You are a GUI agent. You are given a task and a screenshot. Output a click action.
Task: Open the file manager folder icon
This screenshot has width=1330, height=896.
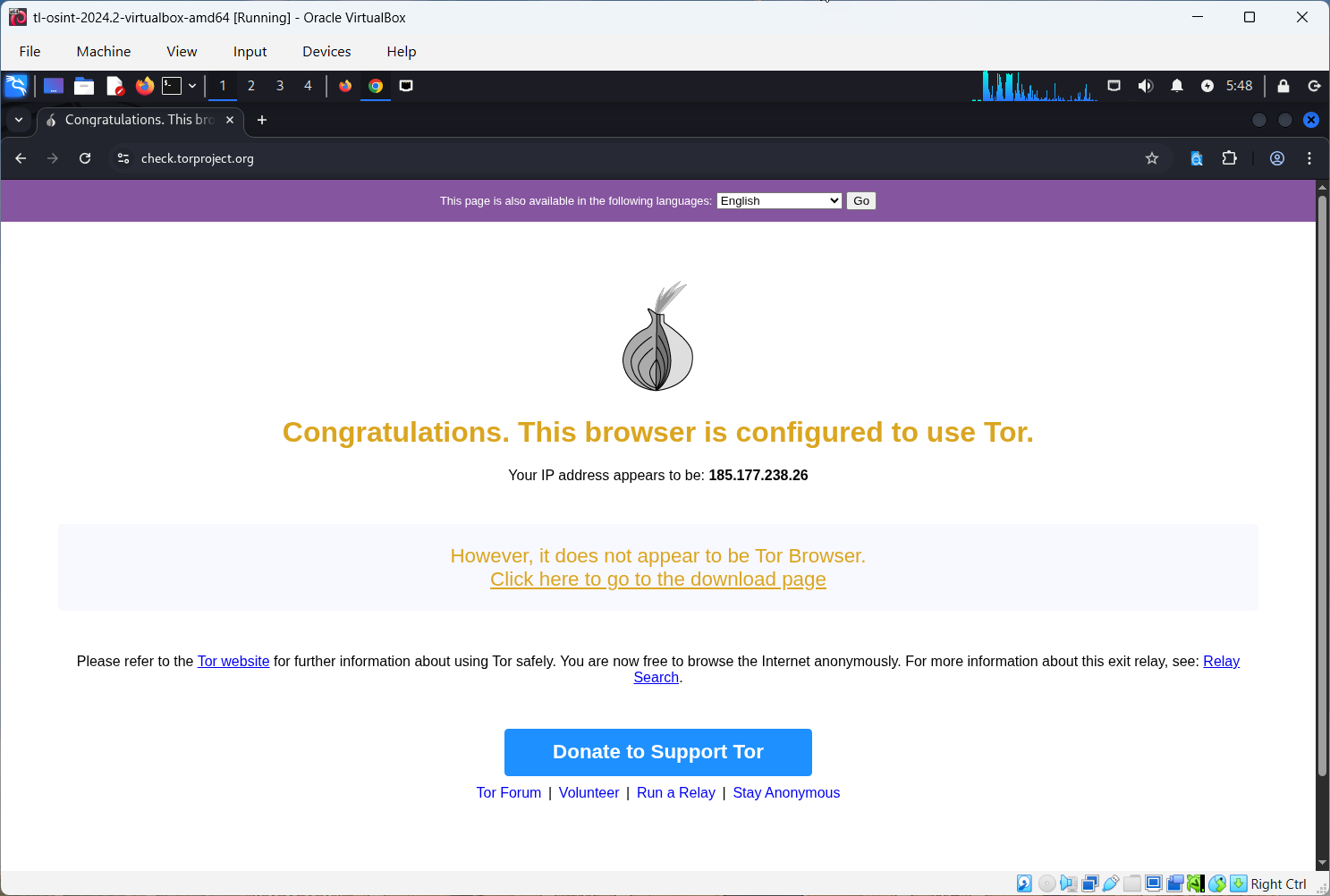[x=84, y=86]
